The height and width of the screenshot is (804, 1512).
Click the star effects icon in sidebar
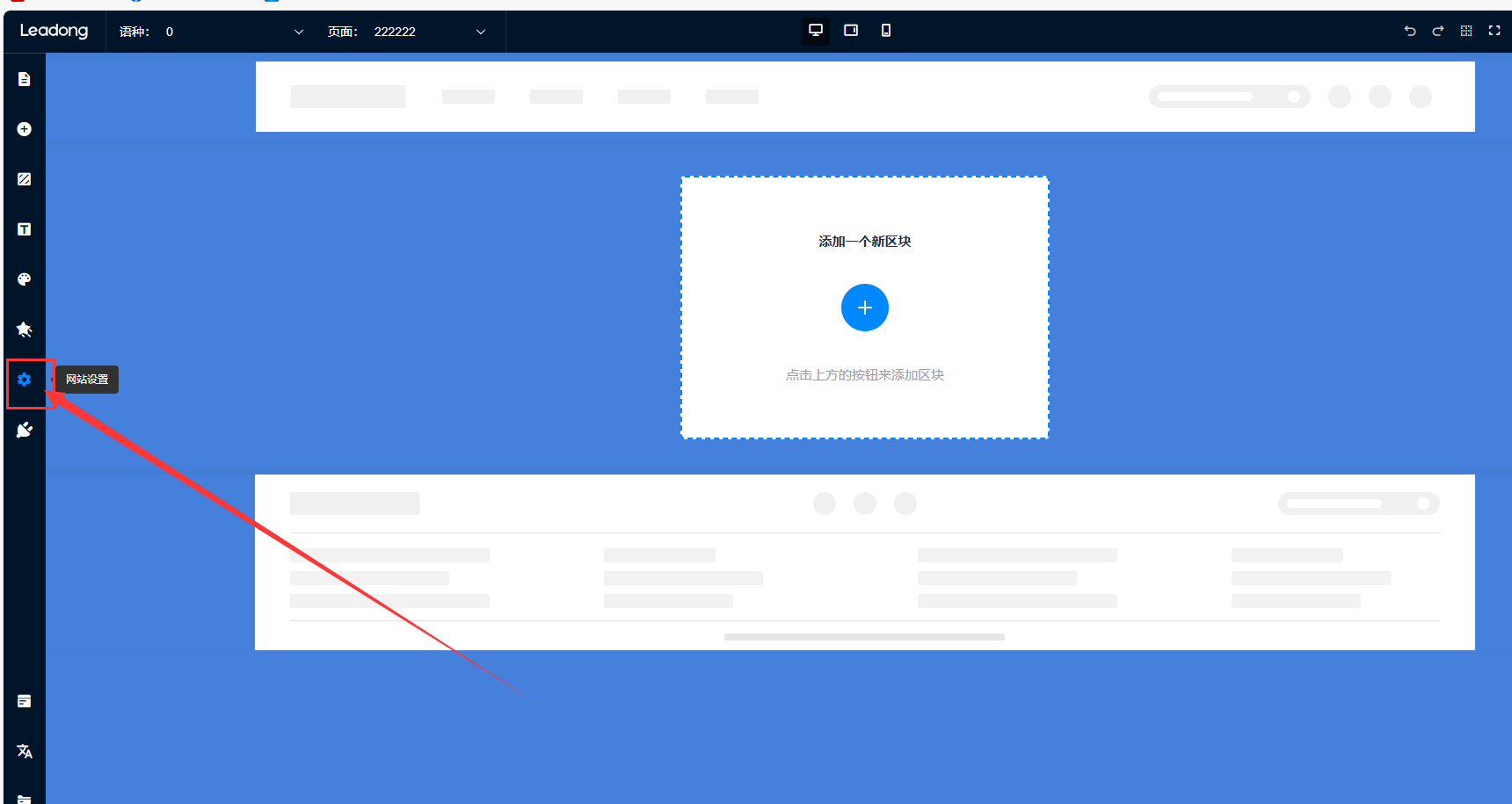point(25,330)
